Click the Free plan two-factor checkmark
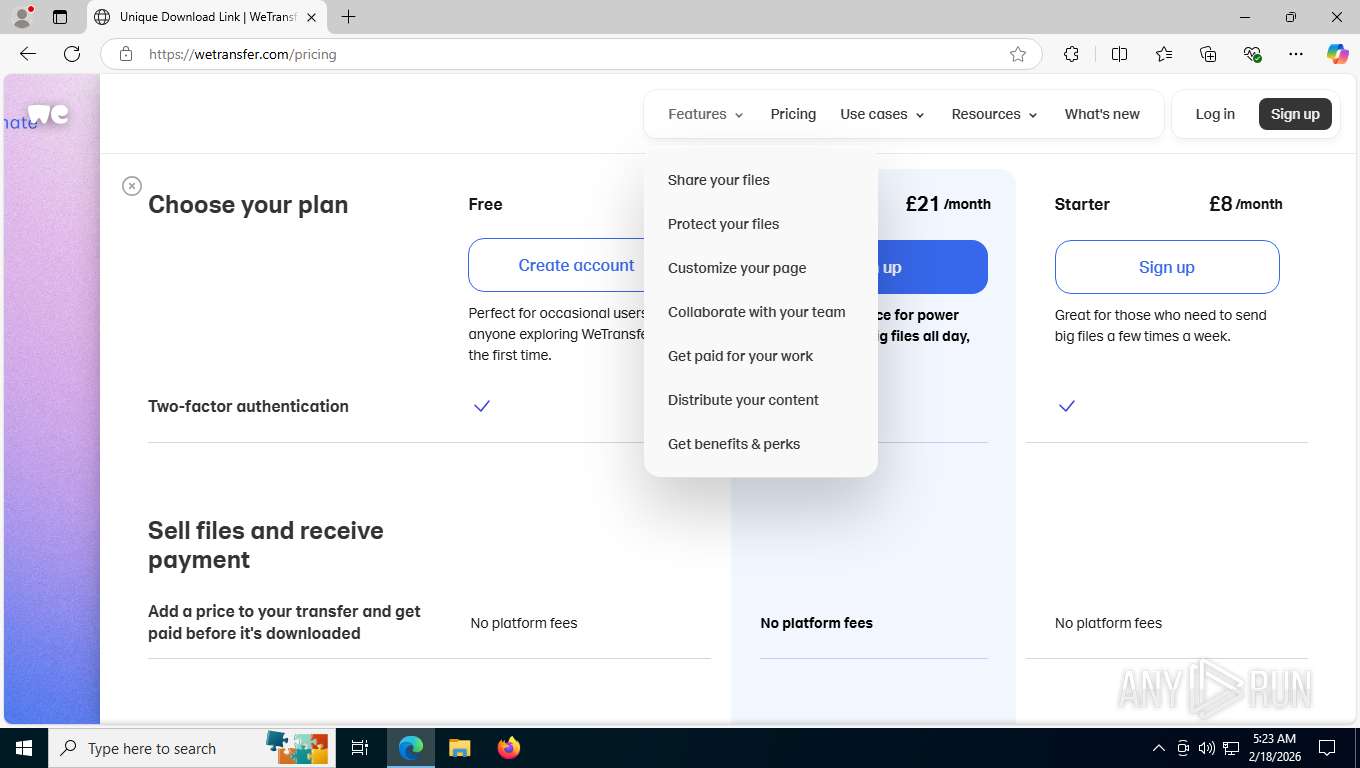The height and width of the screenshot is (768, 1360). 482,406
